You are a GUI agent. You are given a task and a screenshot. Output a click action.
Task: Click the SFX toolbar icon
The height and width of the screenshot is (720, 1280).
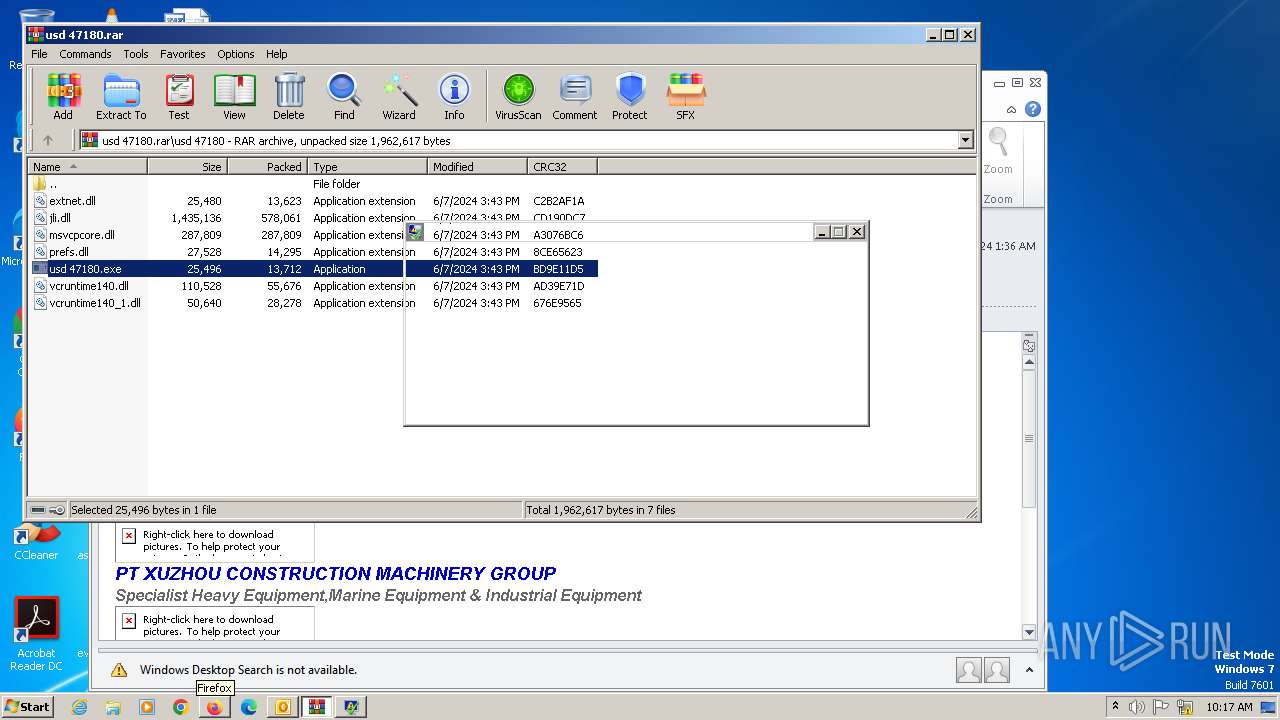tap(685, 97)
